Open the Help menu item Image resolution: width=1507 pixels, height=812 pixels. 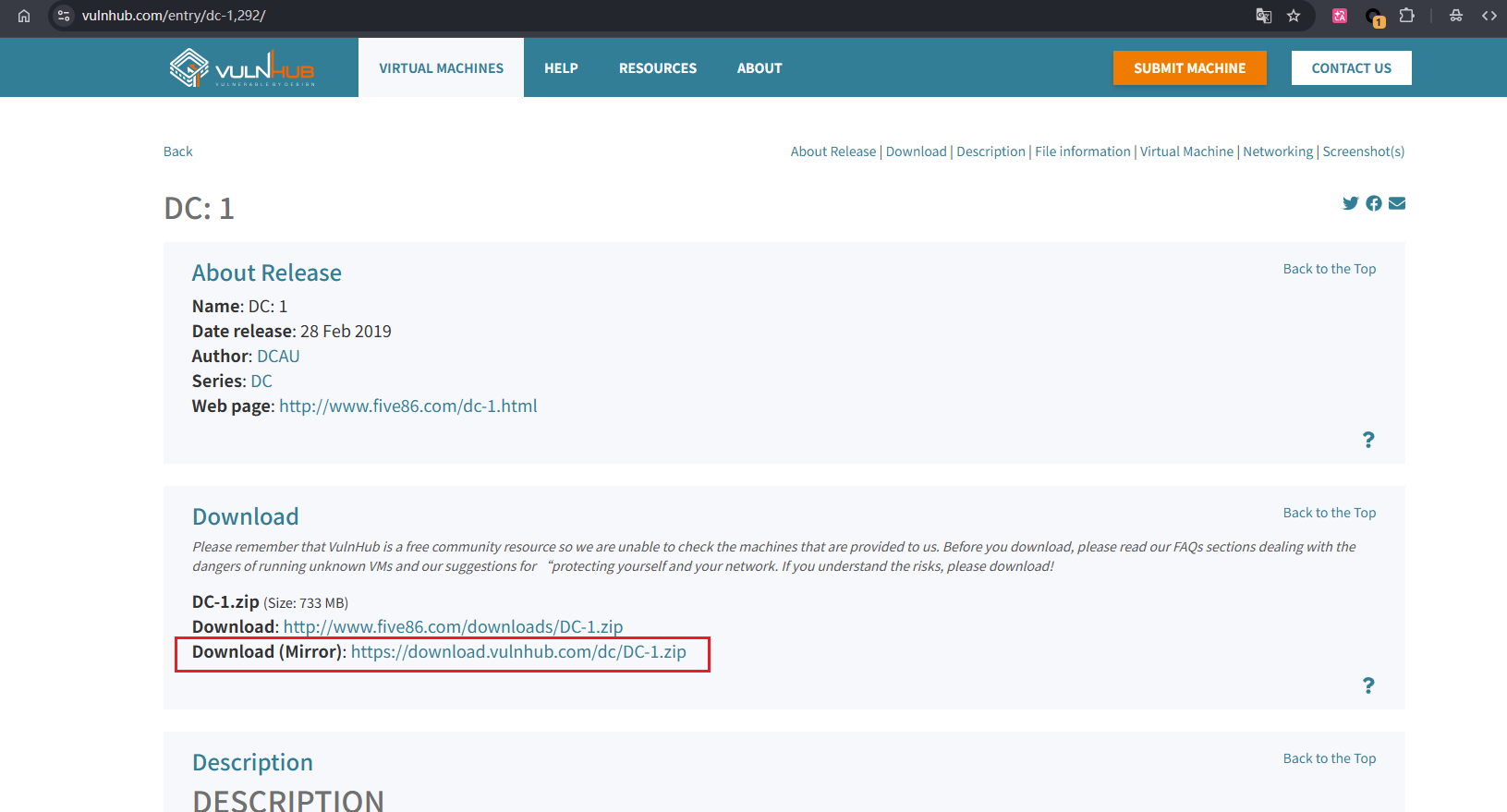(561, 68)
